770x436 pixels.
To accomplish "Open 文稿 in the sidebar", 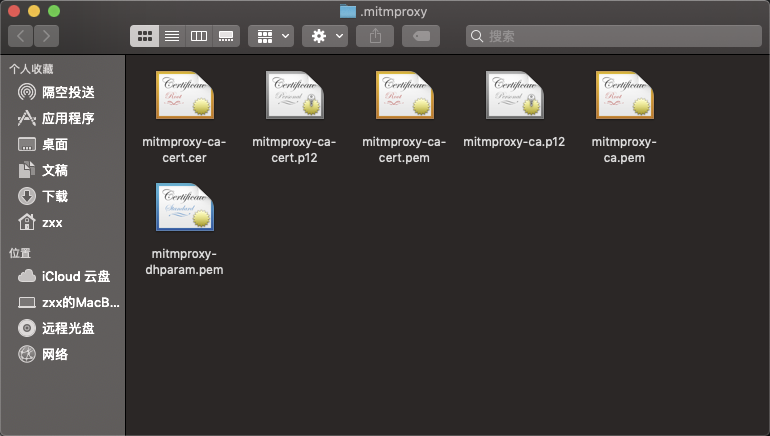I will coord(63,170).
